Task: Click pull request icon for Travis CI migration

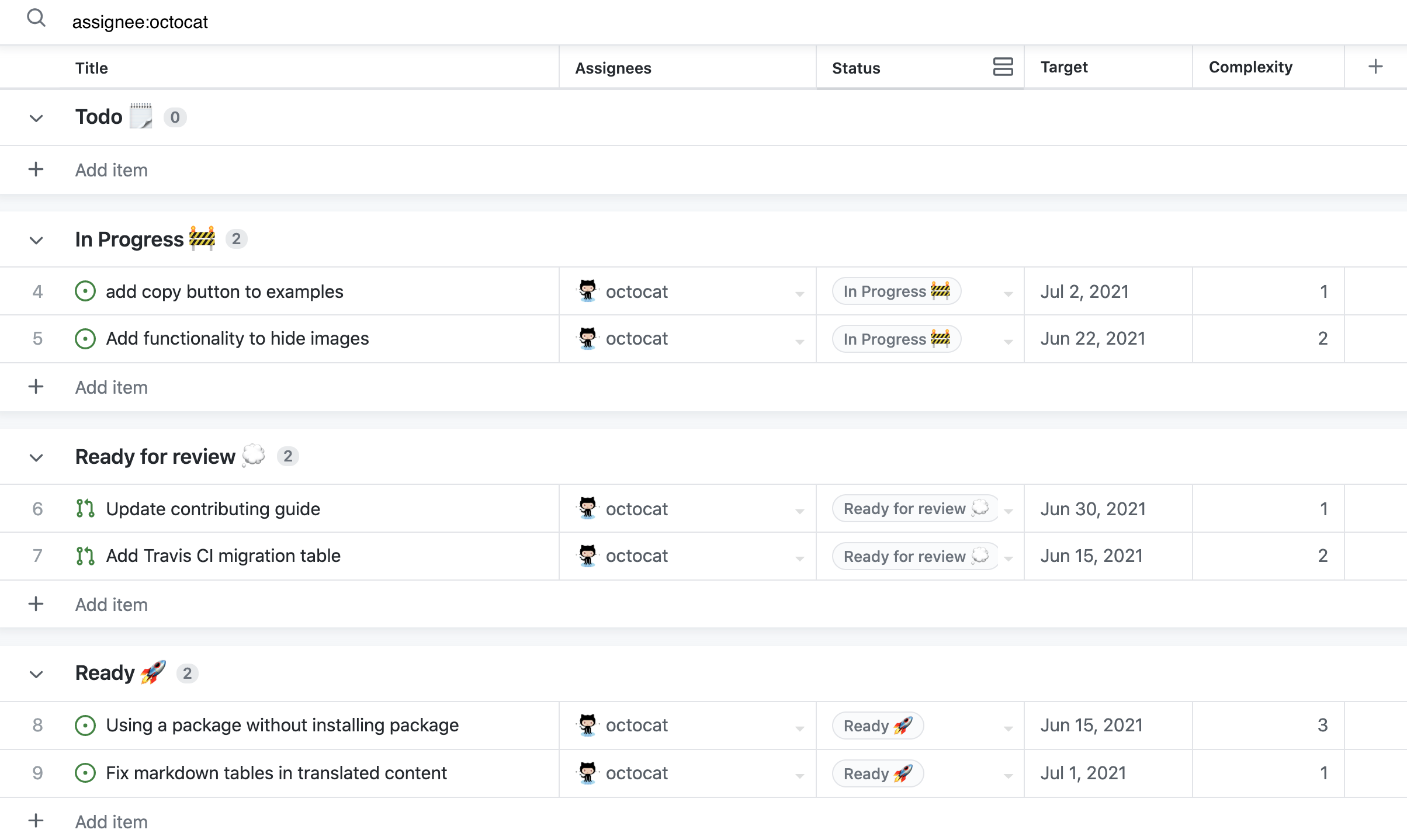Action: (x=85, y=556)
